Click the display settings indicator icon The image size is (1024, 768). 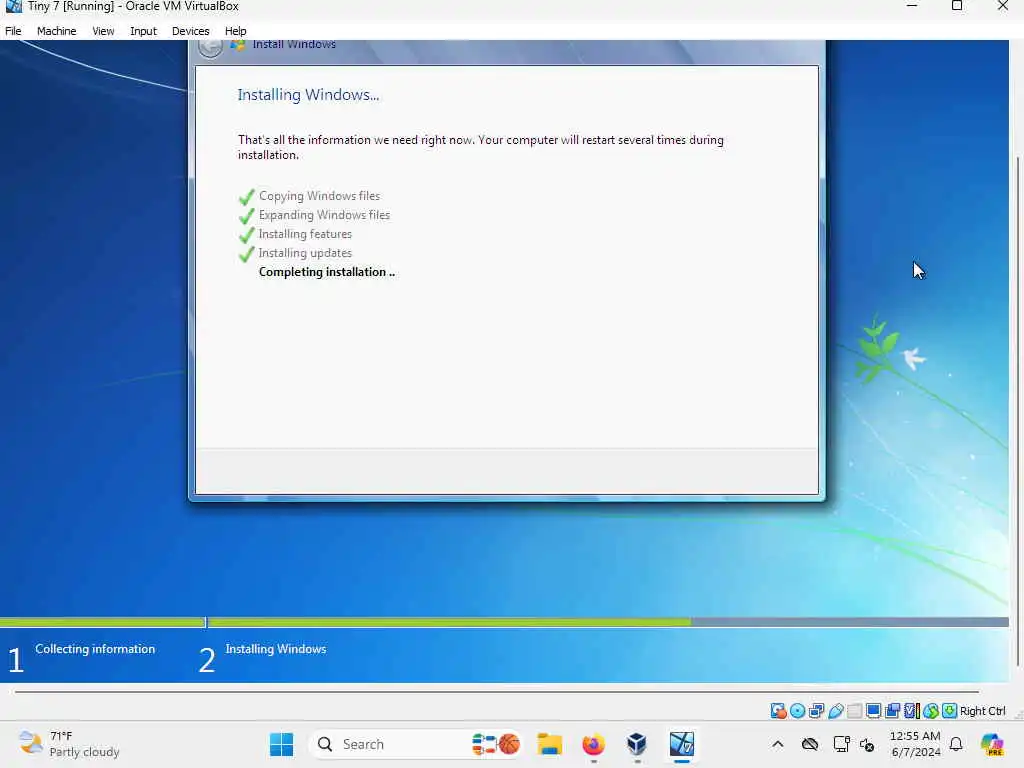point(873,711)
